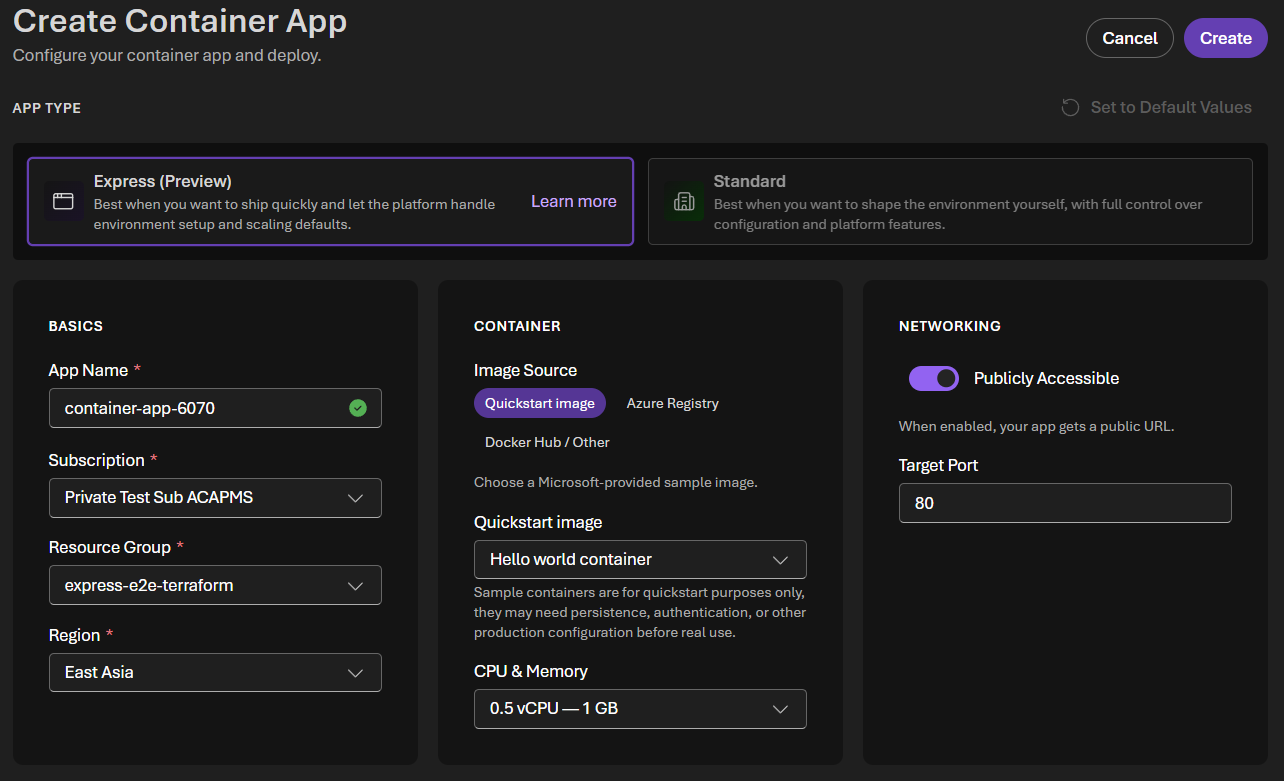Open the Subscription dropdown
Viewport: 1284px width, 781px height.
click(215, 498)
